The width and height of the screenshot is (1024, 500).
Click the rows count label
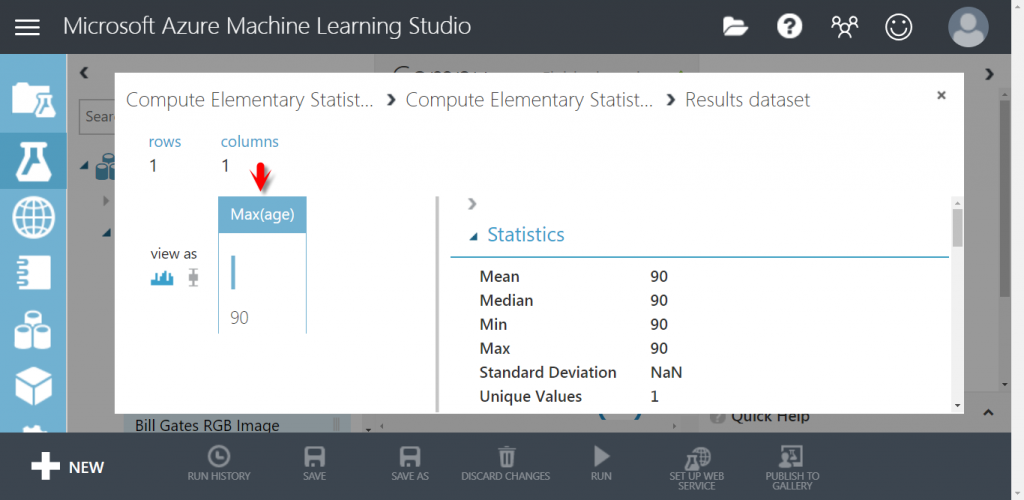coord(165,142)
